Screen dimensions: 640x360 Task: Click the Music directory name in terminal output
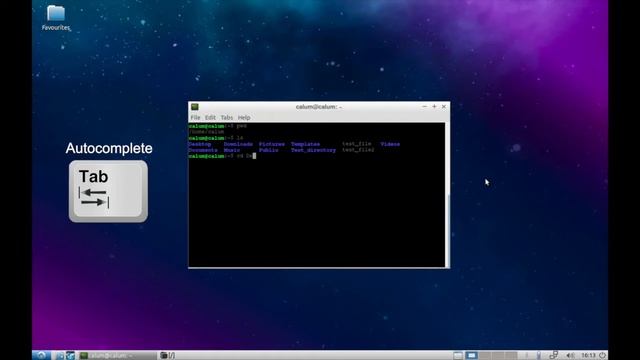(232, 150)
